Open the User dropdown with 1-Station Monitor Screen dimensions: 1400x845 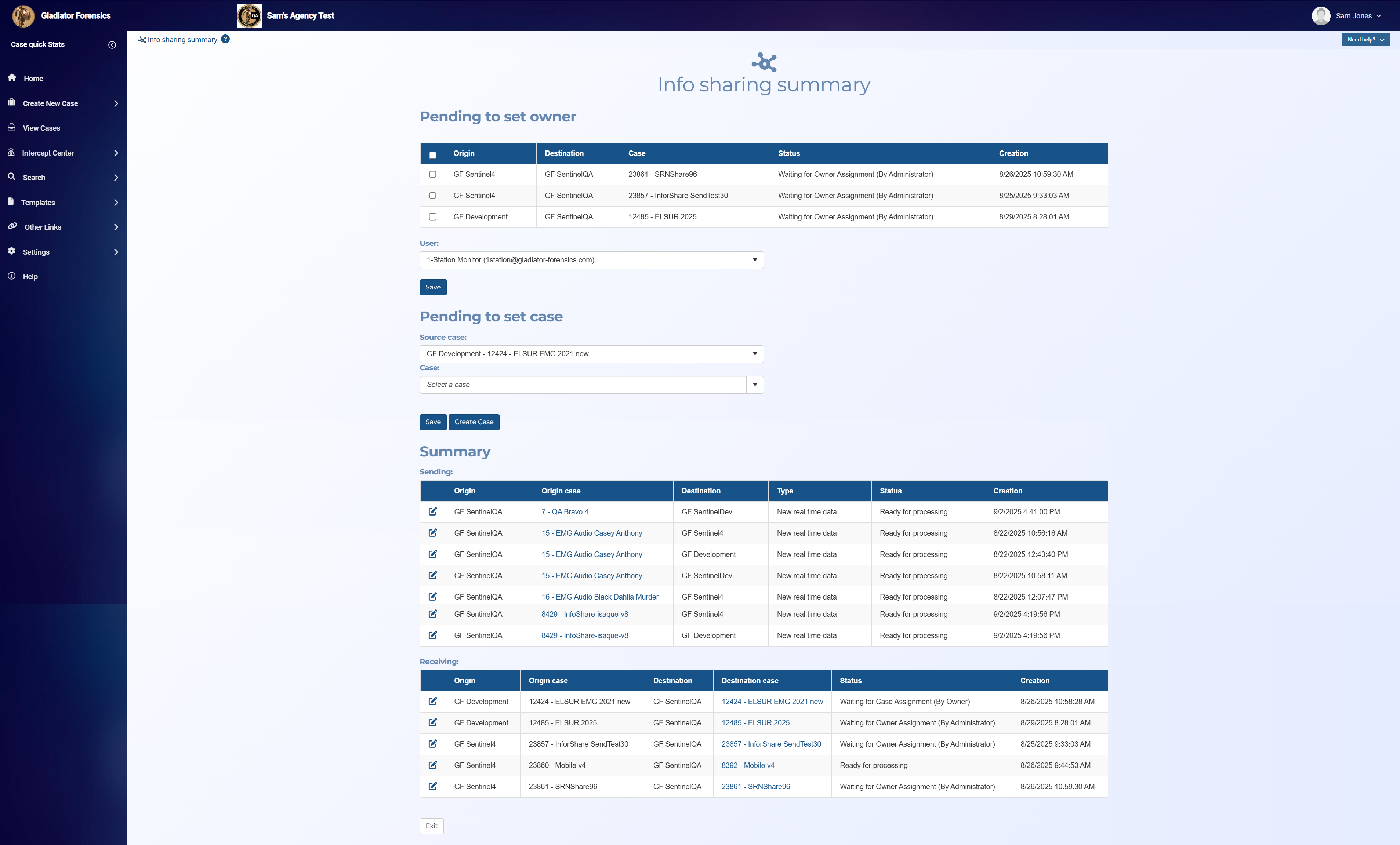pos(591,260)
